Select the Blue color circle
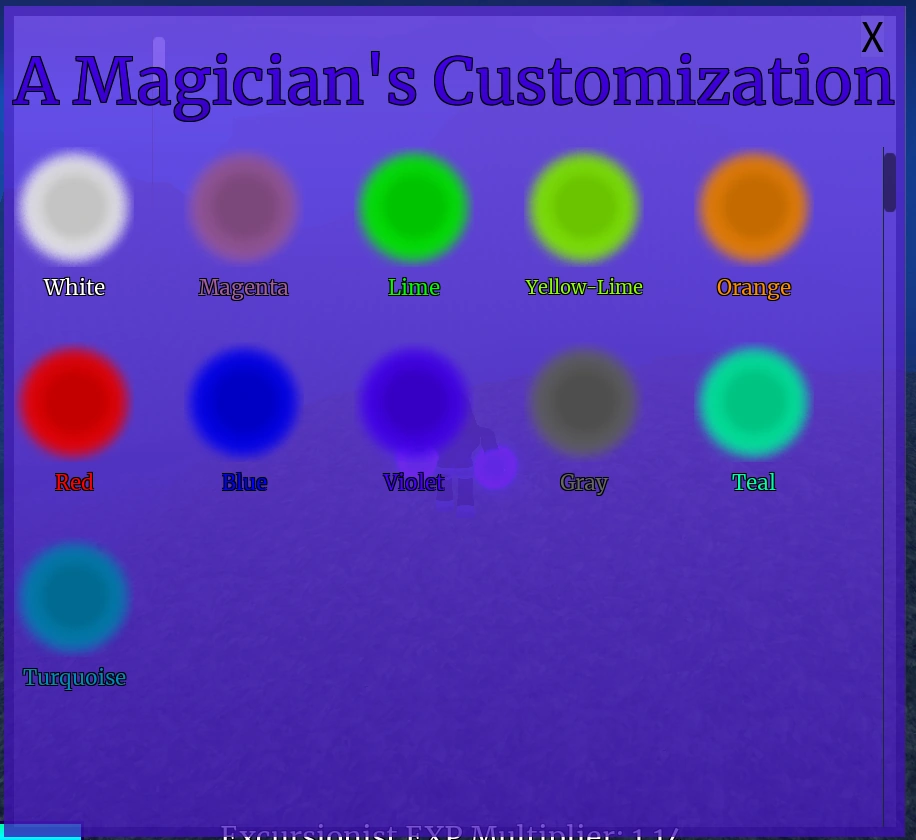916x840 pixels. 244,402
